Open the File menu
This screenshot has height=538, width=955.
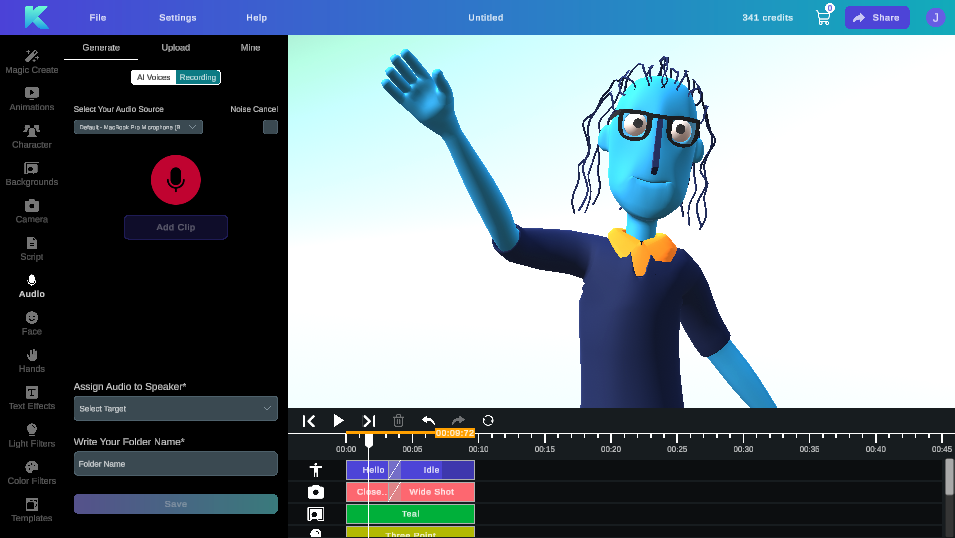pos(98,18)
